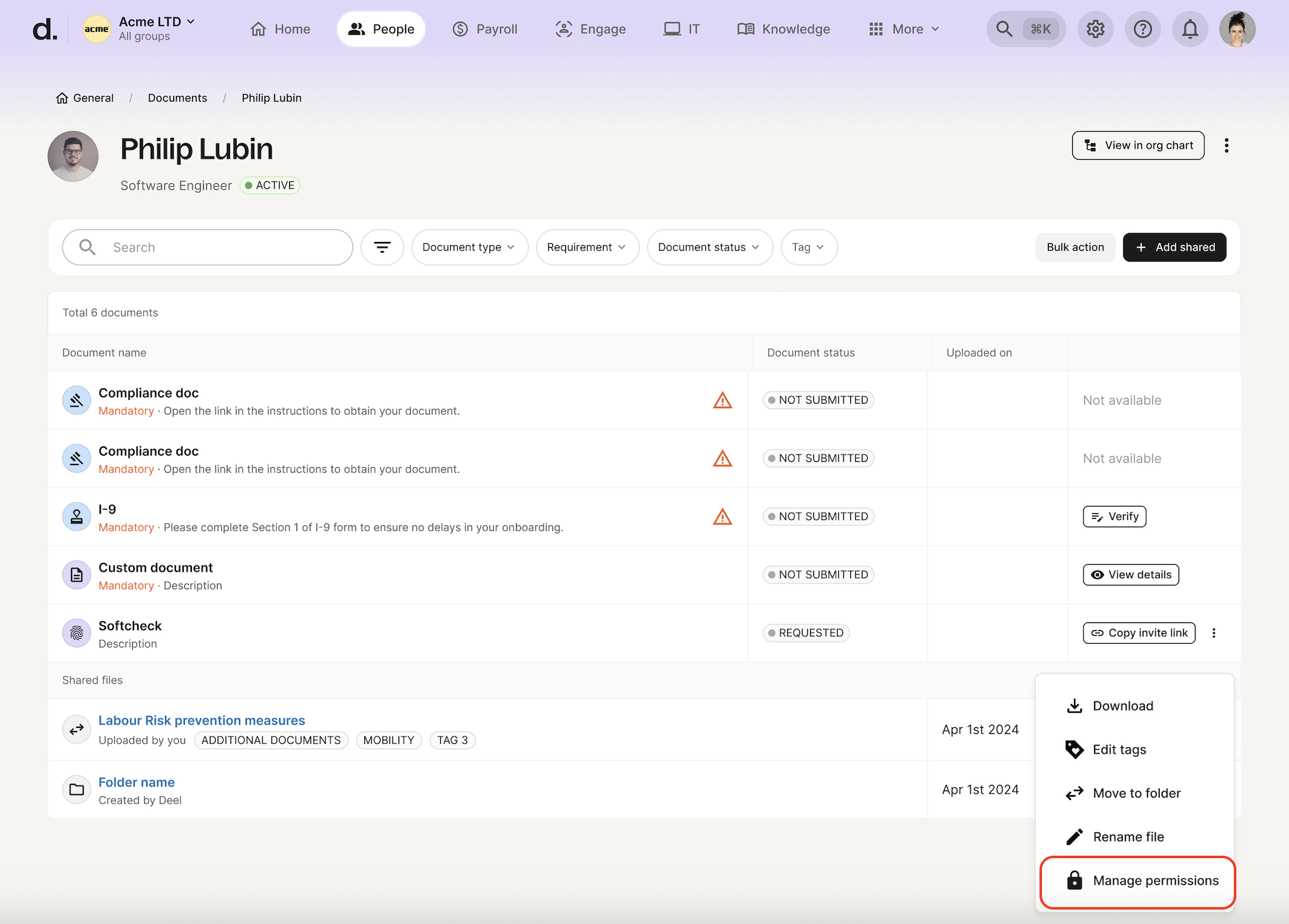Click the filter lines icon button
Screen dimensions: 1289x924
tap(382, 247)
